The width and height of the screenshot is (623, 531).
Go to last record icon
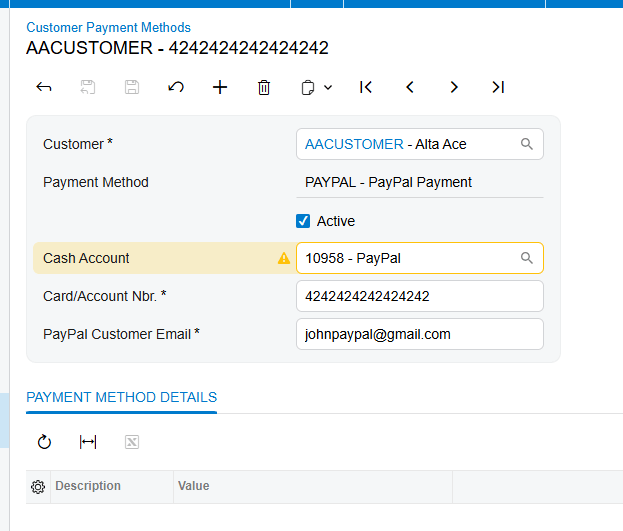pos(498,87)
